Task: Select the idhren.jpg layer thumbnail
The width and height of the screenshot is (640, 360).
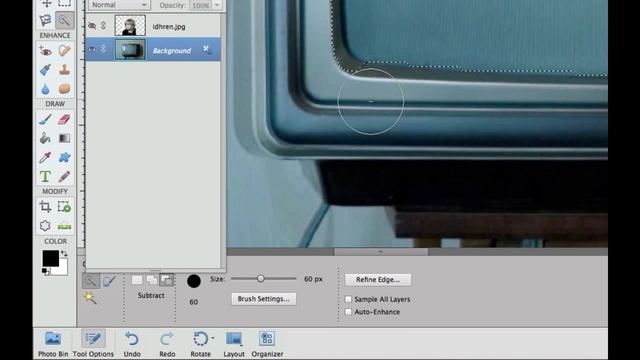Action: click(130, 25)
